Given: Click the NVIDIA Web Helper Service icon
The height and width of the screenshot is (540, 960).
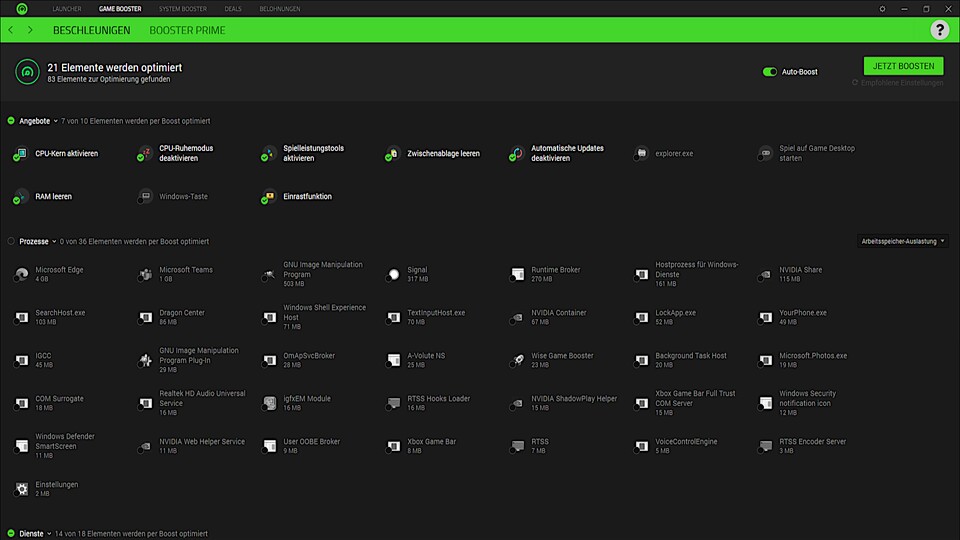Looking at the screenshot, I should pyautogui.click(x=145, y=446).
